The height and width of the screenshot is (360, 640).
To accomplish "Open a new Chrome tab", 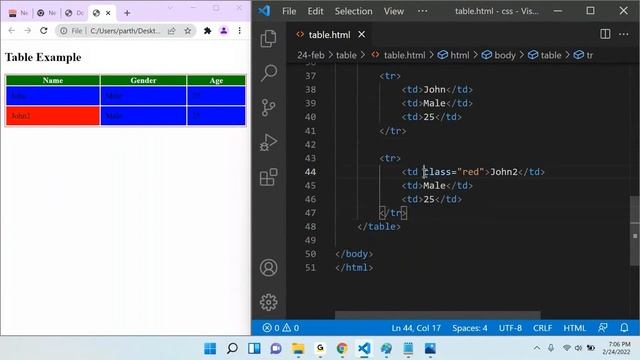I will pyautogui.click(x=127, y=13).
